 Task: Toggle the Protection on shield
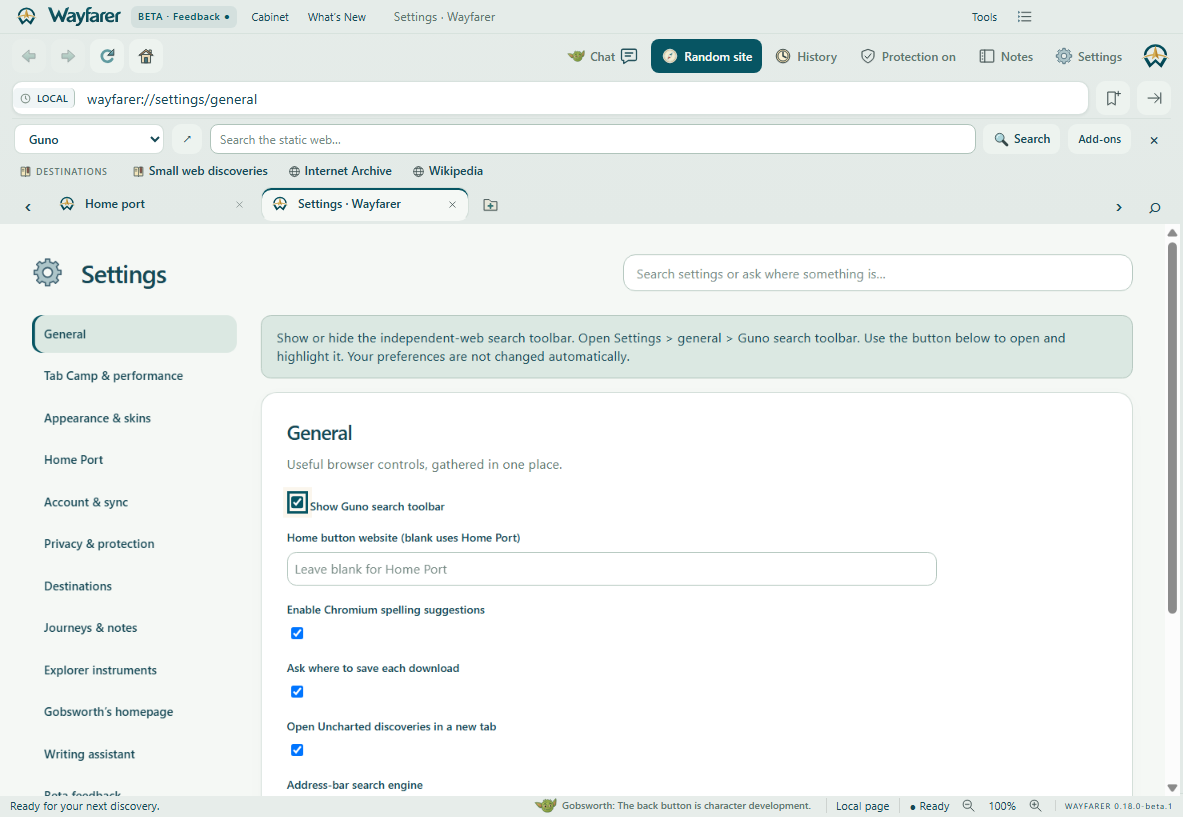[908, 57]
